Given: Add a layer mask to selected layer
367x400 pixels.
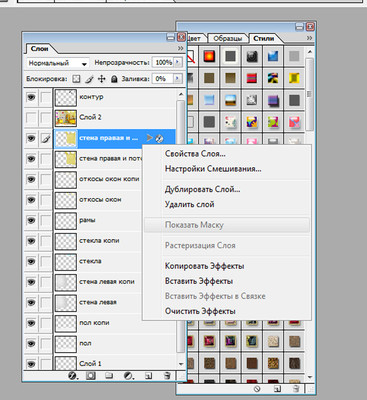Looking at the screenshot, I should coord(90,376).
